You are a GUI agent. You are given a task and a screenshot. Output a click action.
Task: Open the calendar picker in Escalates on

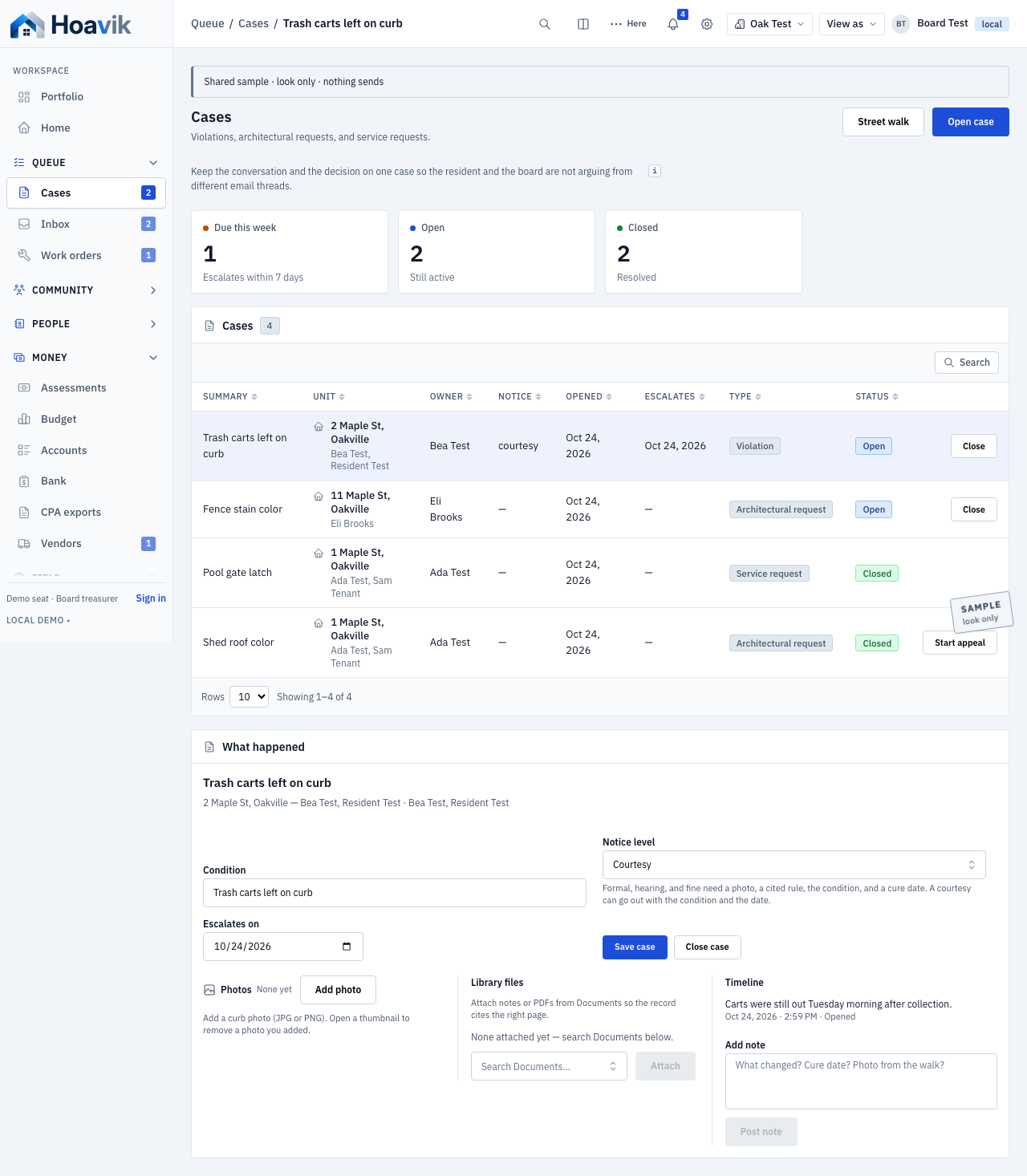point(347,947)
